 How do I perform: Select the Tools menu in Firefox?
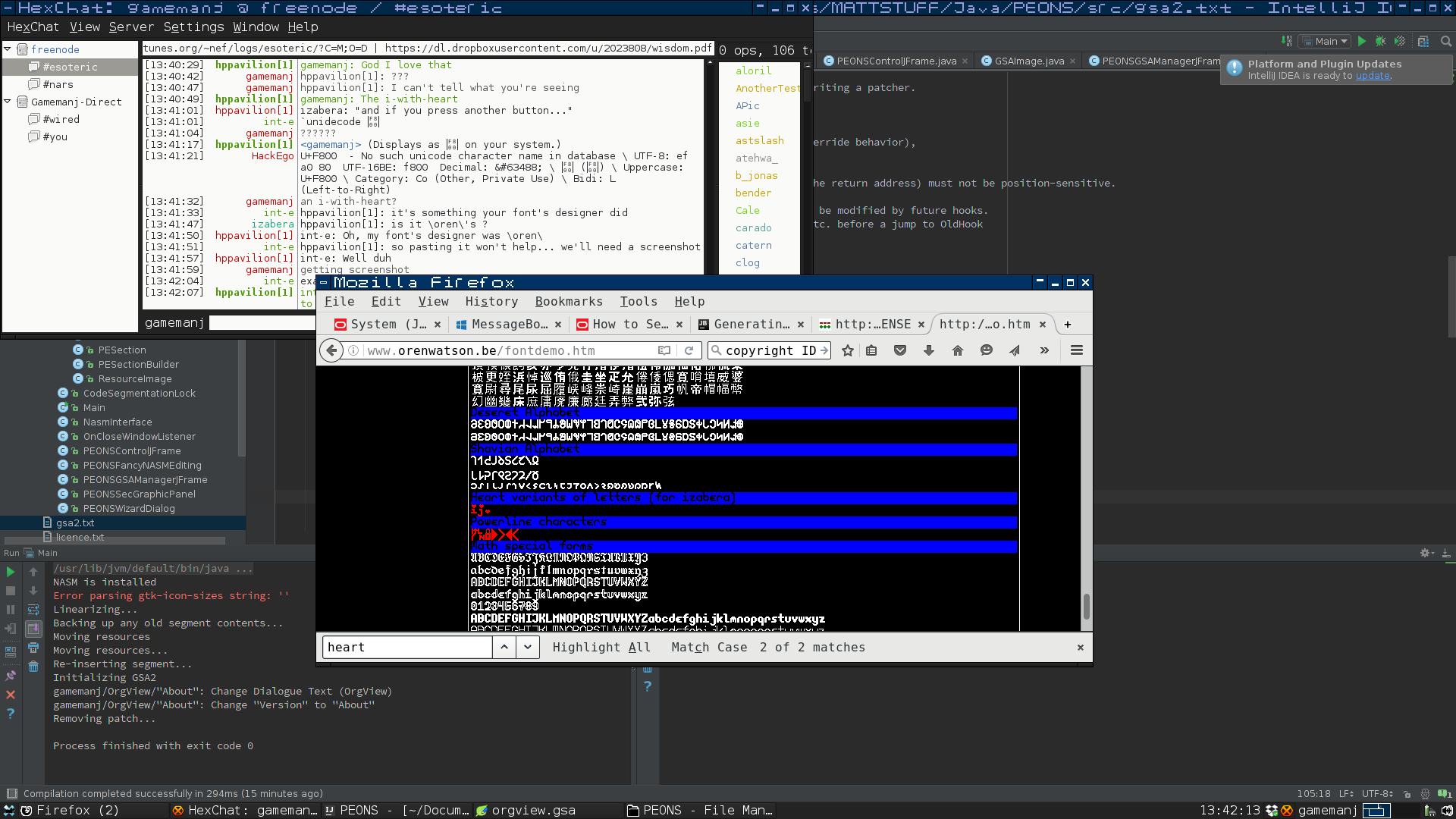click(x=639, y=301)
